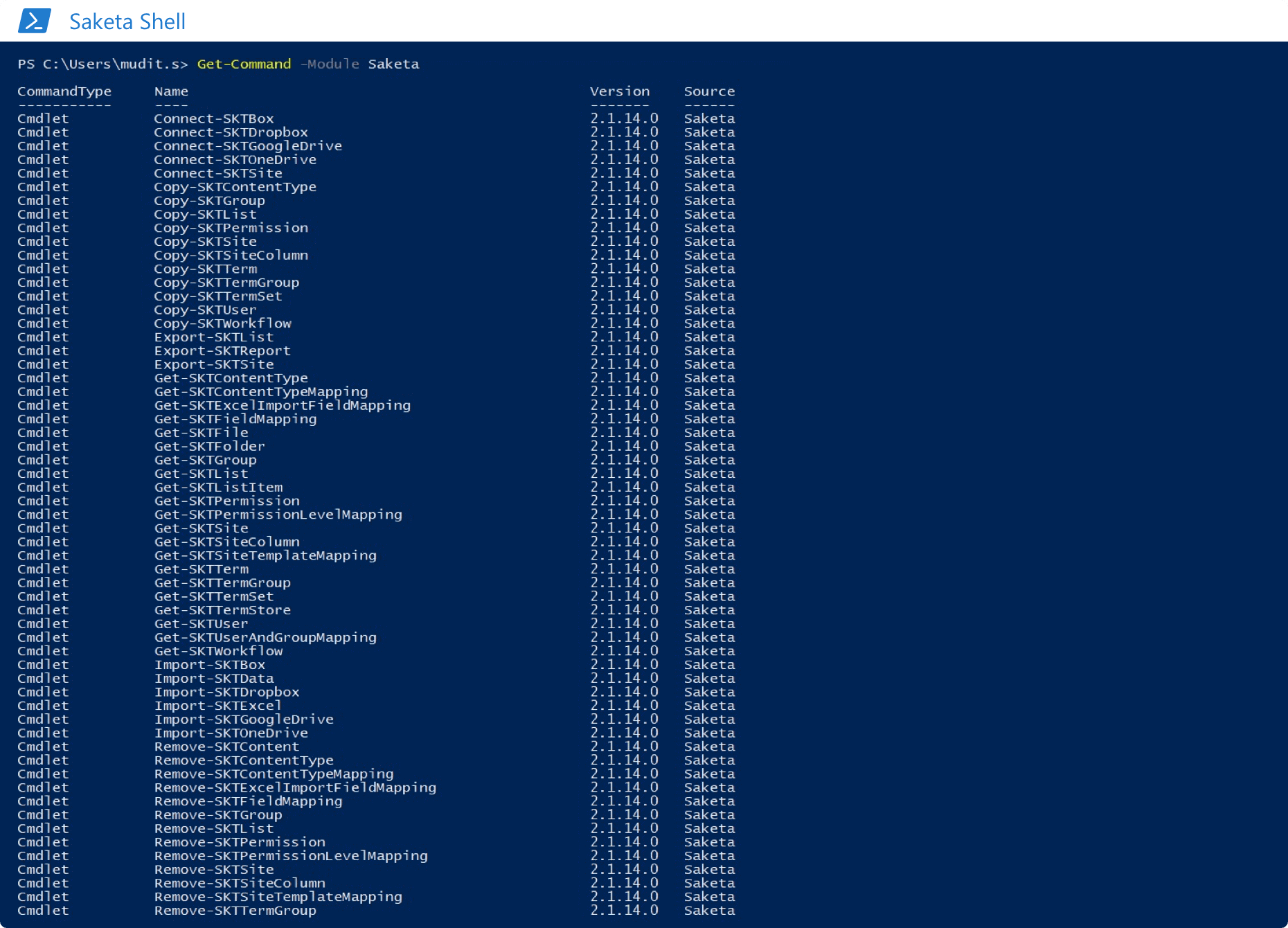
Task: Select the Import-SKTExcel cmdlet entry
Action: click(217, 705)
